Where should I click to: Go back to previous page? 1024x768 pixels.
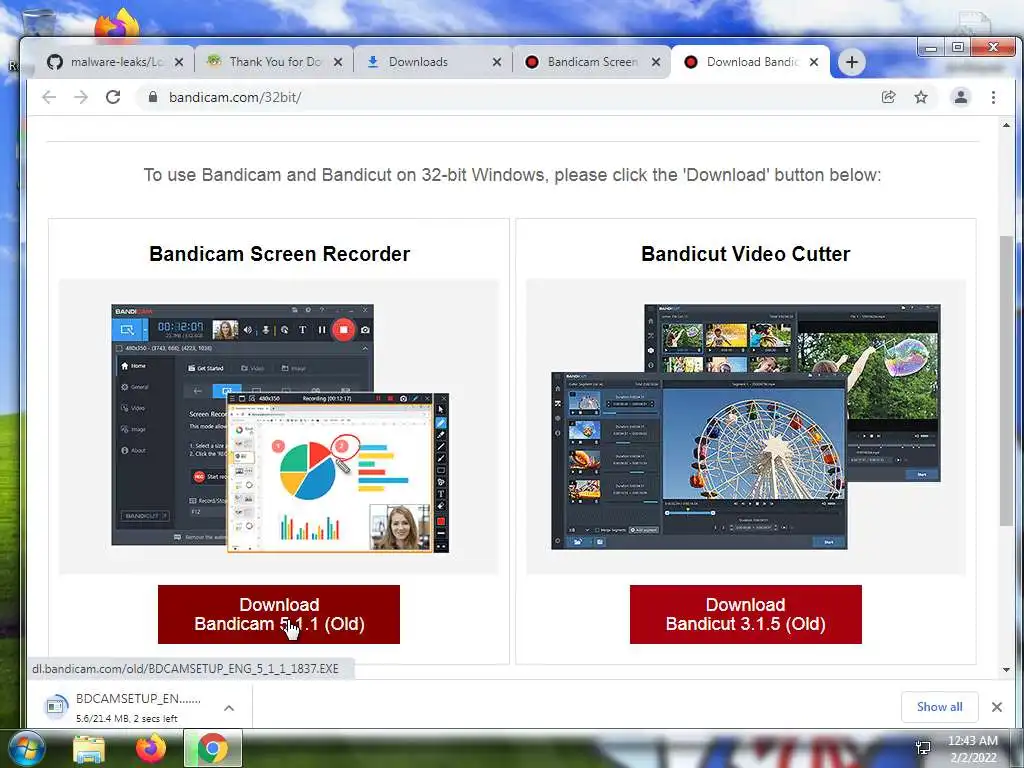(x=49, y=97)
